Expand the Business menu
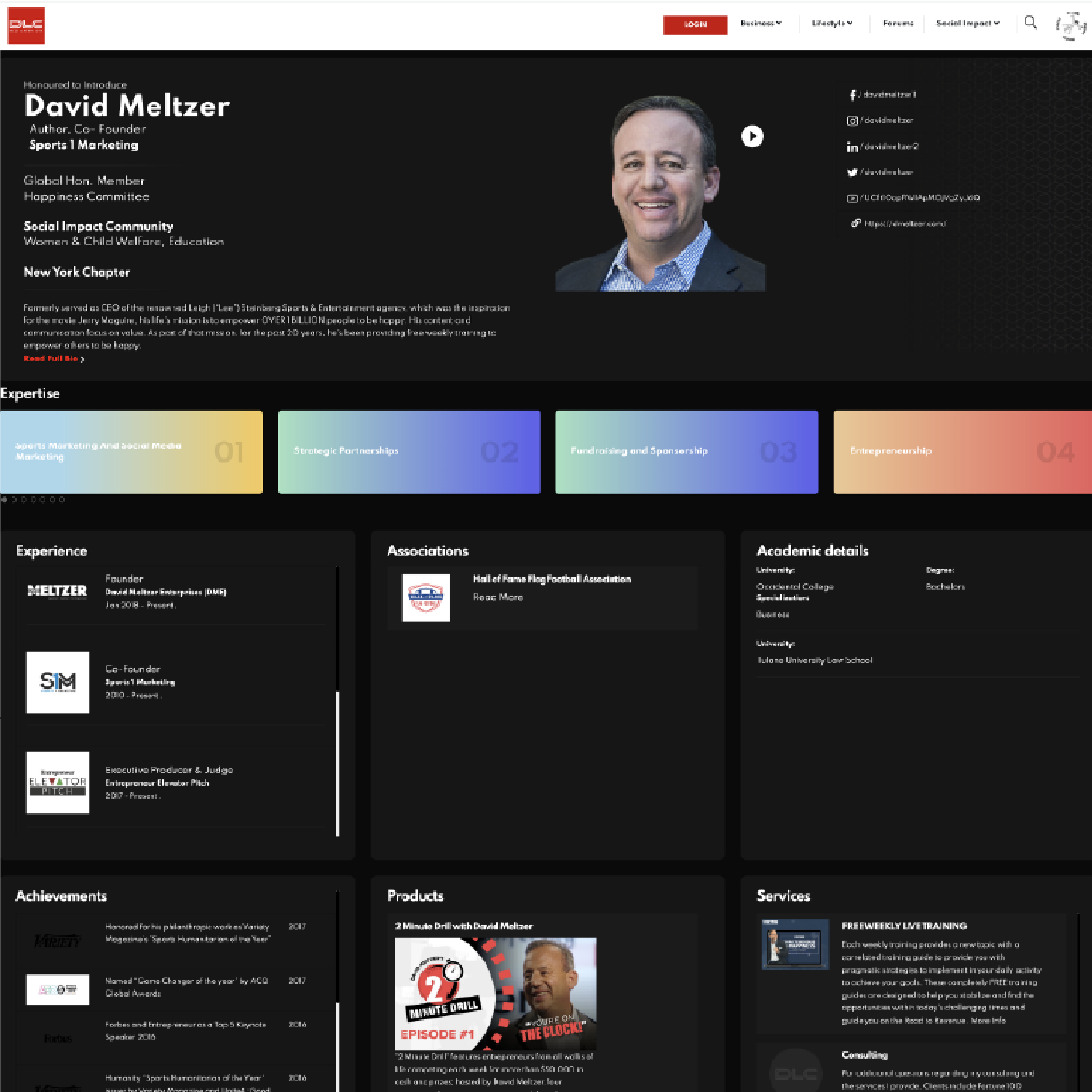The height and width of the screenshot is (1092, 1092). pyautogui.click(x=761, y=23)
